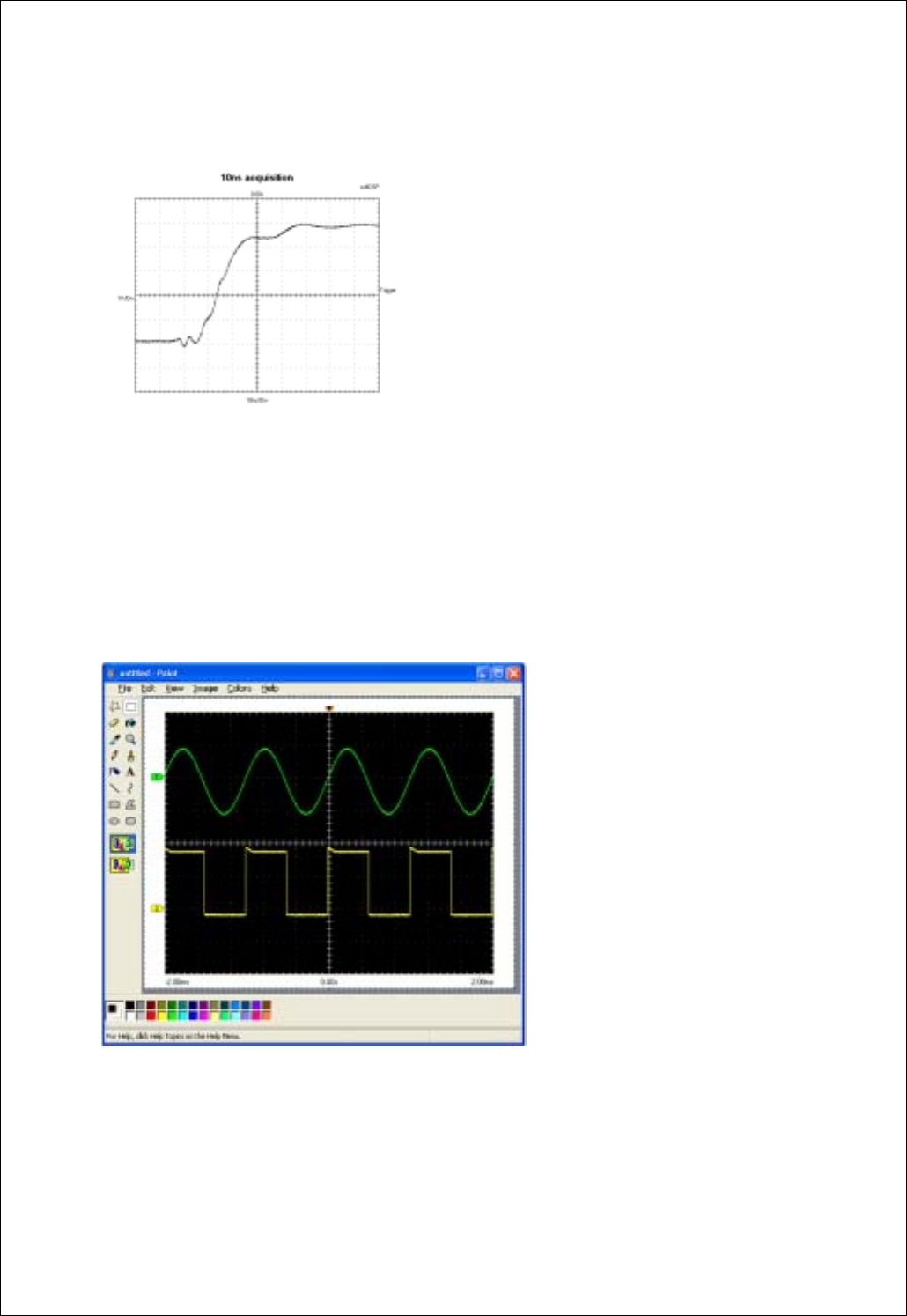907x1316 pixels.
Task: Maximize the Paint window
Action: click(x=498, y=673)
